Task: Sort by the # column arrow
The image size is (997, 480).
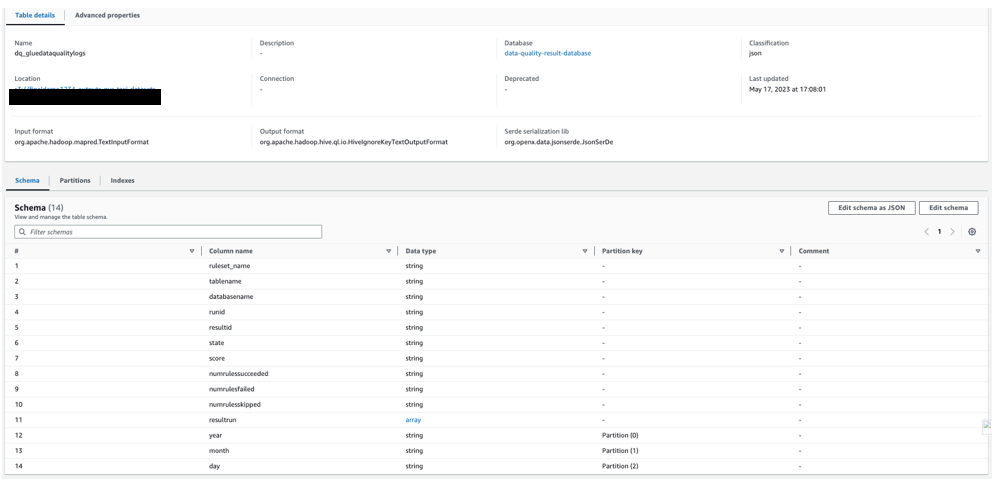Action: [191, 251]
